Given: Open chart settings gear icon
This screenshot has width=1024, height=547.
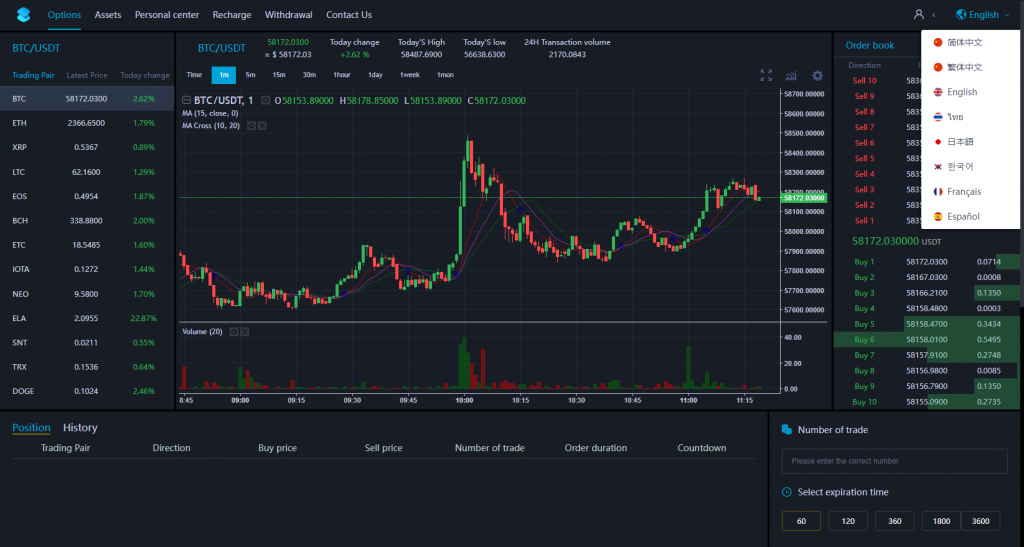Looking at the screenshot, I should pyautogui.click(x=817, y=76).
